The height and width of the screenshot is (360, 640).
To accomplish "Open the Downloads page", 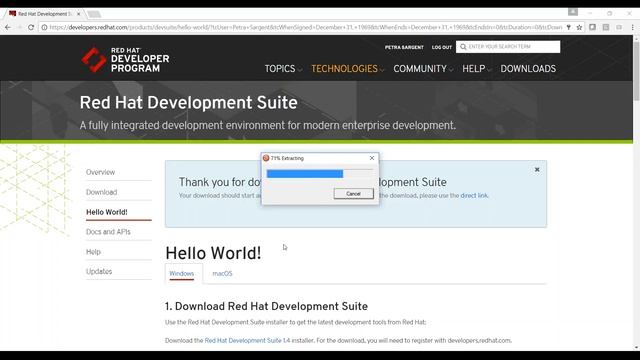I will click(x=528, y=69).
